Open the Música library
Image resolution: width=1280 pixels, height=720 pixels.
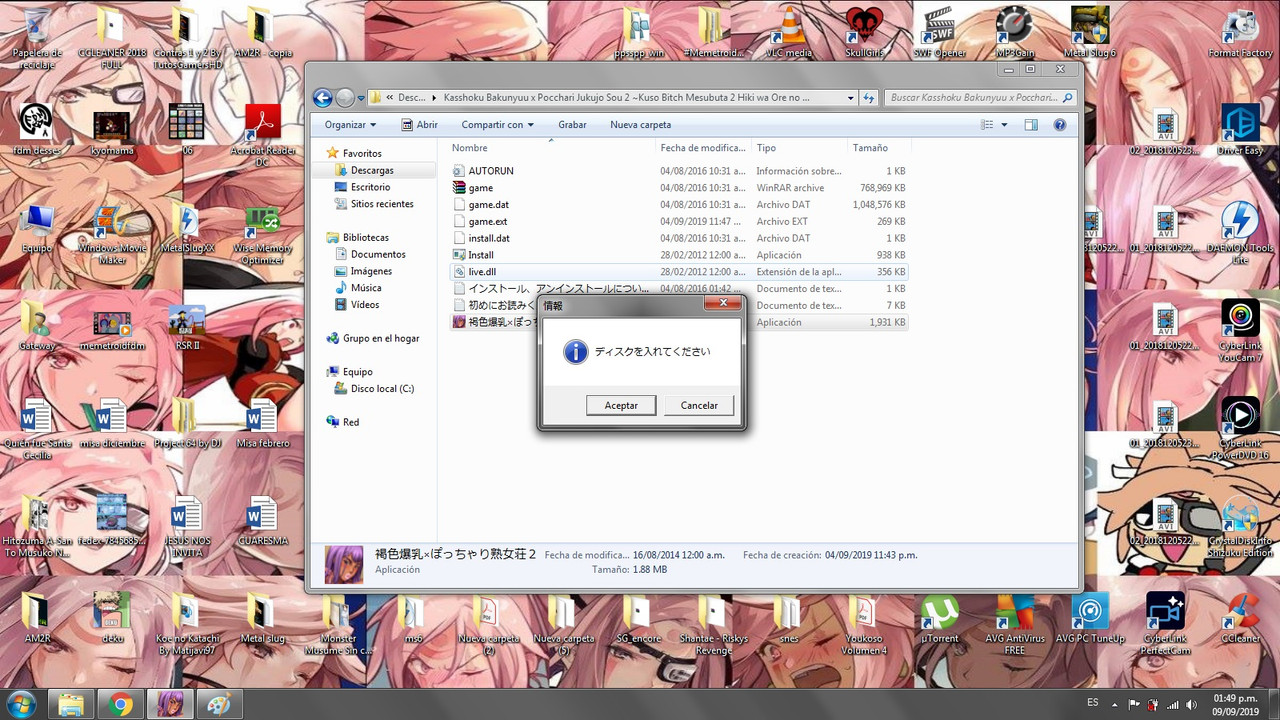click(366, 288)
